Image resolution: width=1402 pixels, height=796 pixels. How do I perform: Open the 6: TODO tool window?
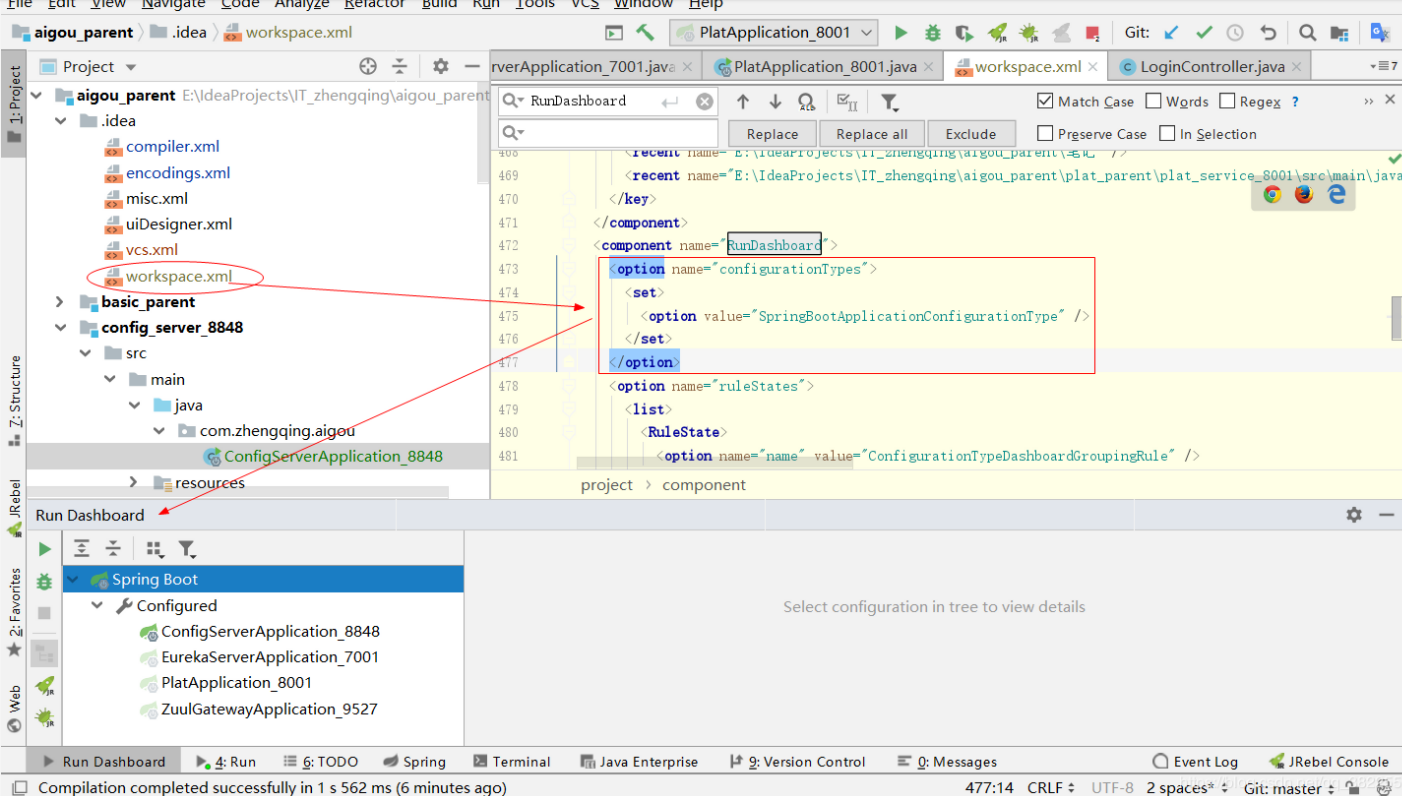(x=321, y=761)
